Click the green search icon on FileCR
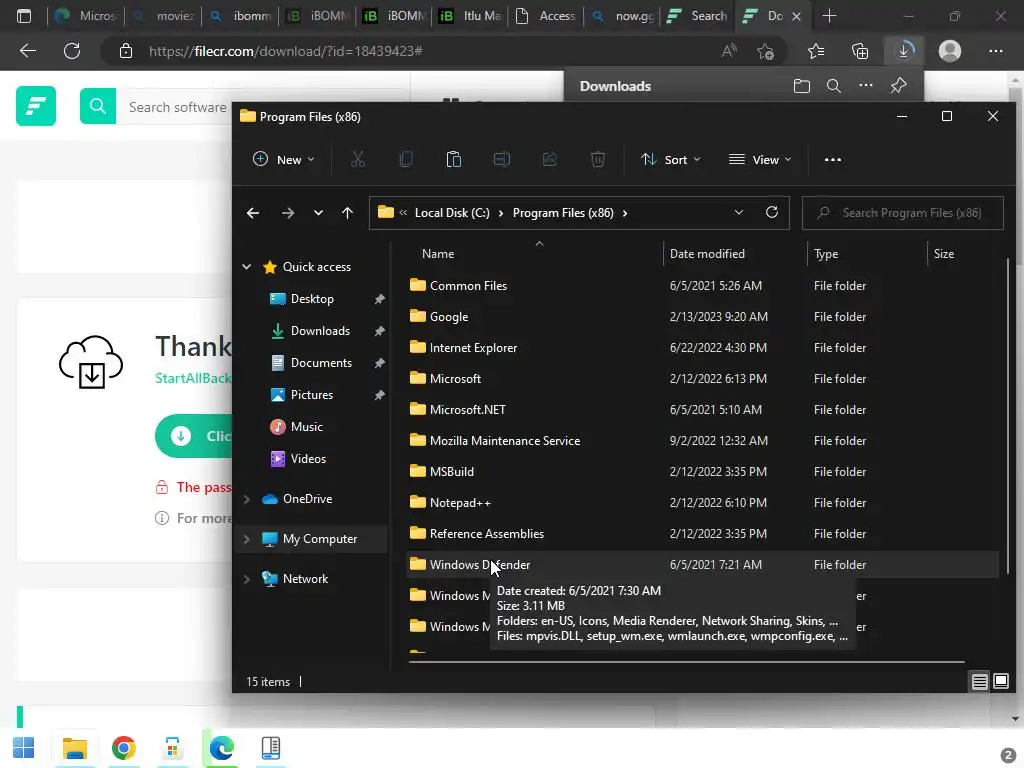This screenshot has height=768, width=1024. pyautogui.click(x=98, y=106)
